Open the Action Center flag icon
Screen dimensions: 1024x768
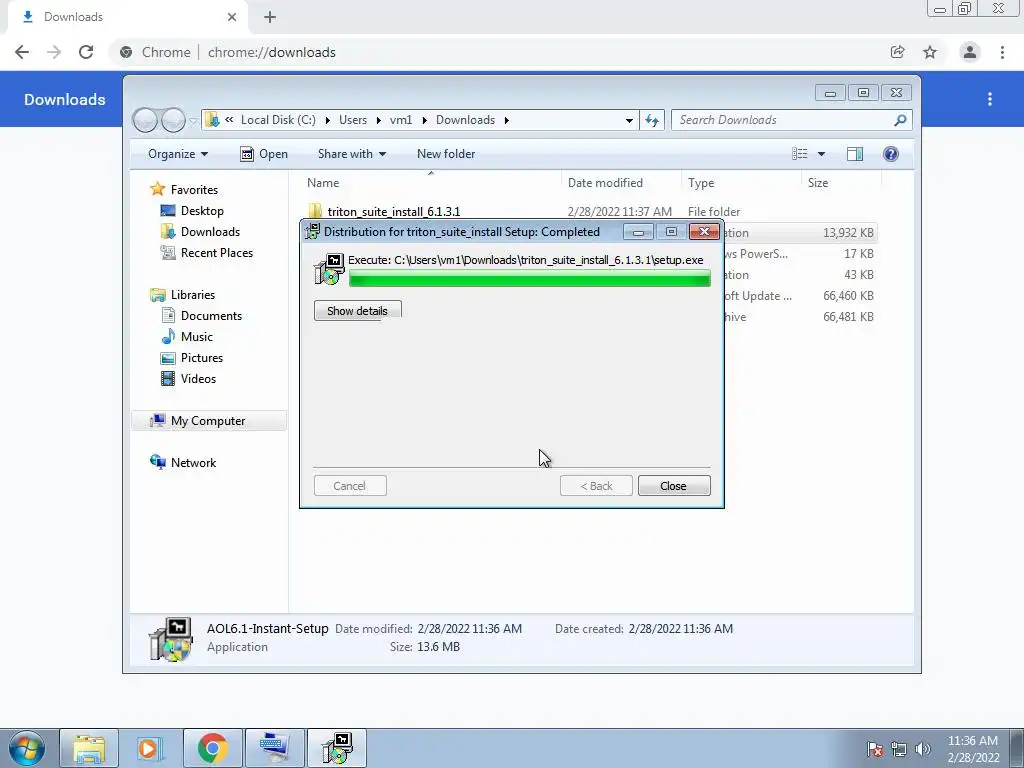click(x=875, y=749)
